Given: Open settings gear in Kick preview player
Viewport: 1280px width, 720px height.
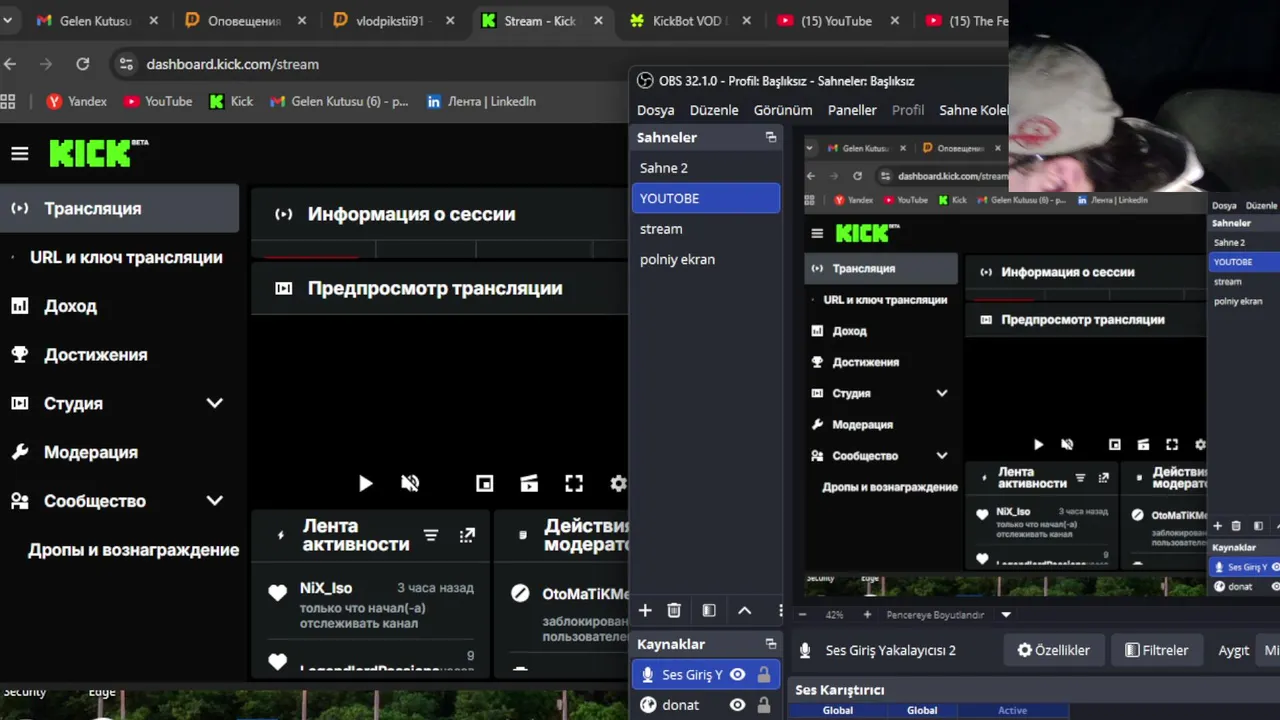Looking at the screenshot, I should pyautogui.click(x=618, y=484).
